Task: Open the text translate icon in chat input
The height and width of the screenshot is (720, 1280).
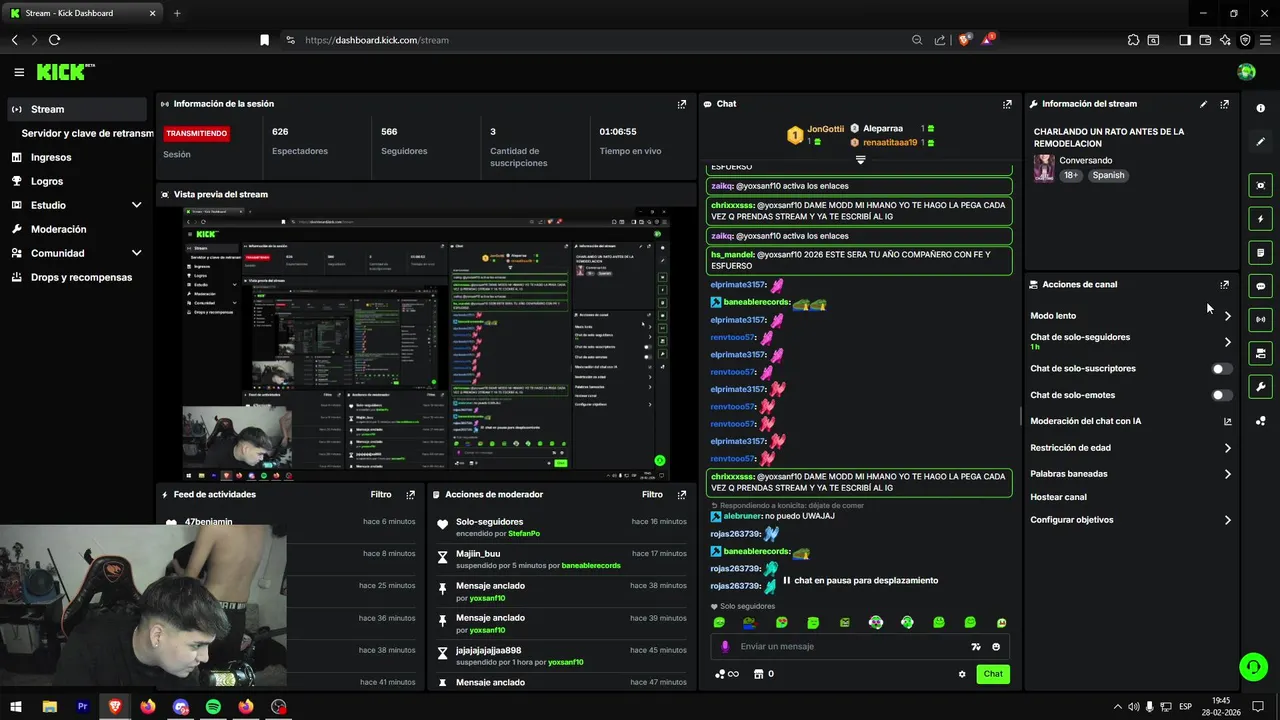Action: (976, 647)
